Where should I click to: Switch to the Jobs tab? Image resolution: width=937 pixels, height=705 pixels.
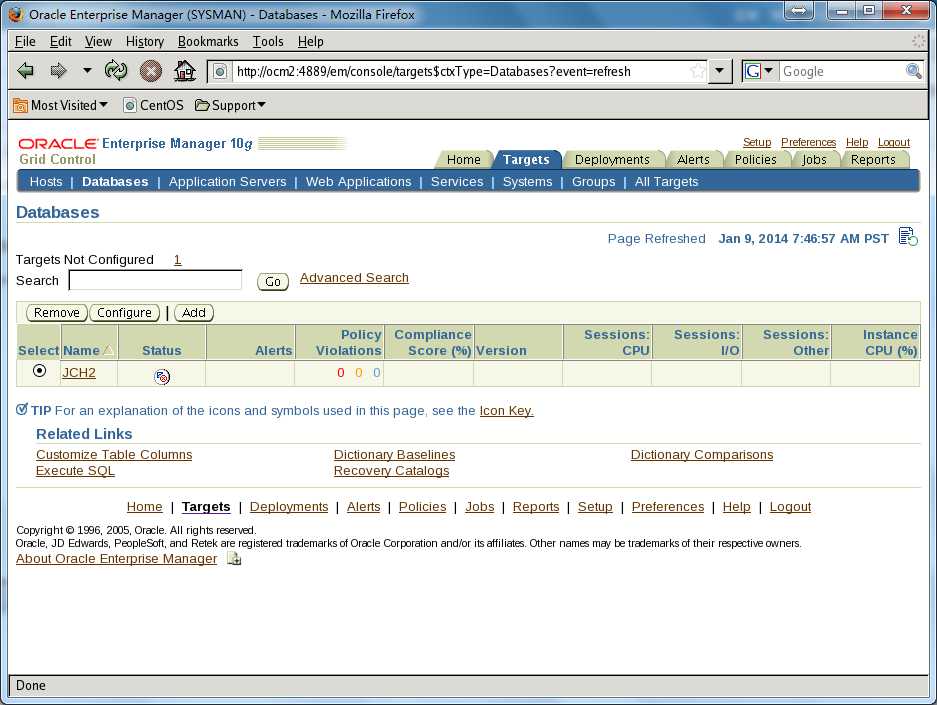click(814, 160)
